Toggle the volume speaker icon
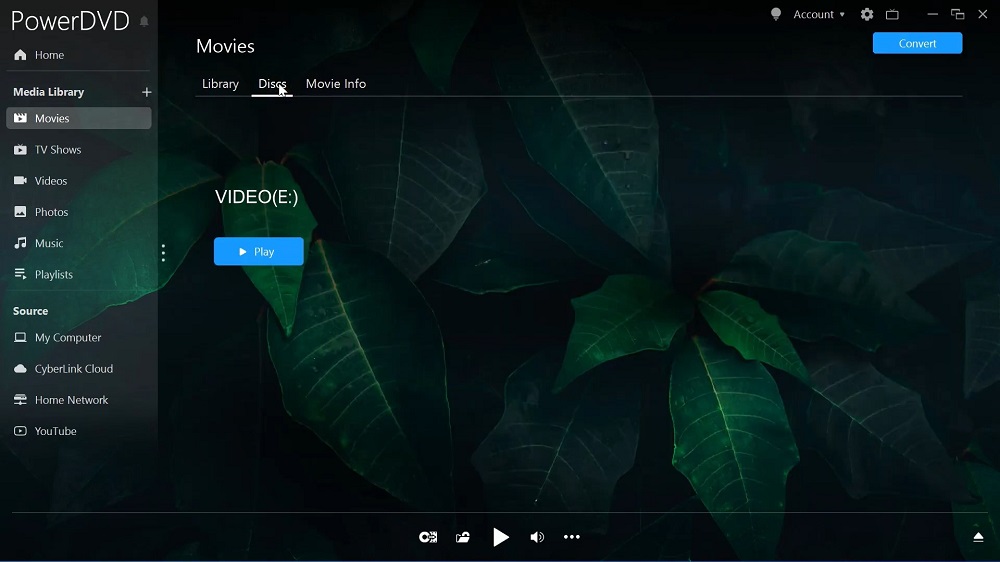The height and width of the screenshot is (562, 1000). [x=537, y=537]
